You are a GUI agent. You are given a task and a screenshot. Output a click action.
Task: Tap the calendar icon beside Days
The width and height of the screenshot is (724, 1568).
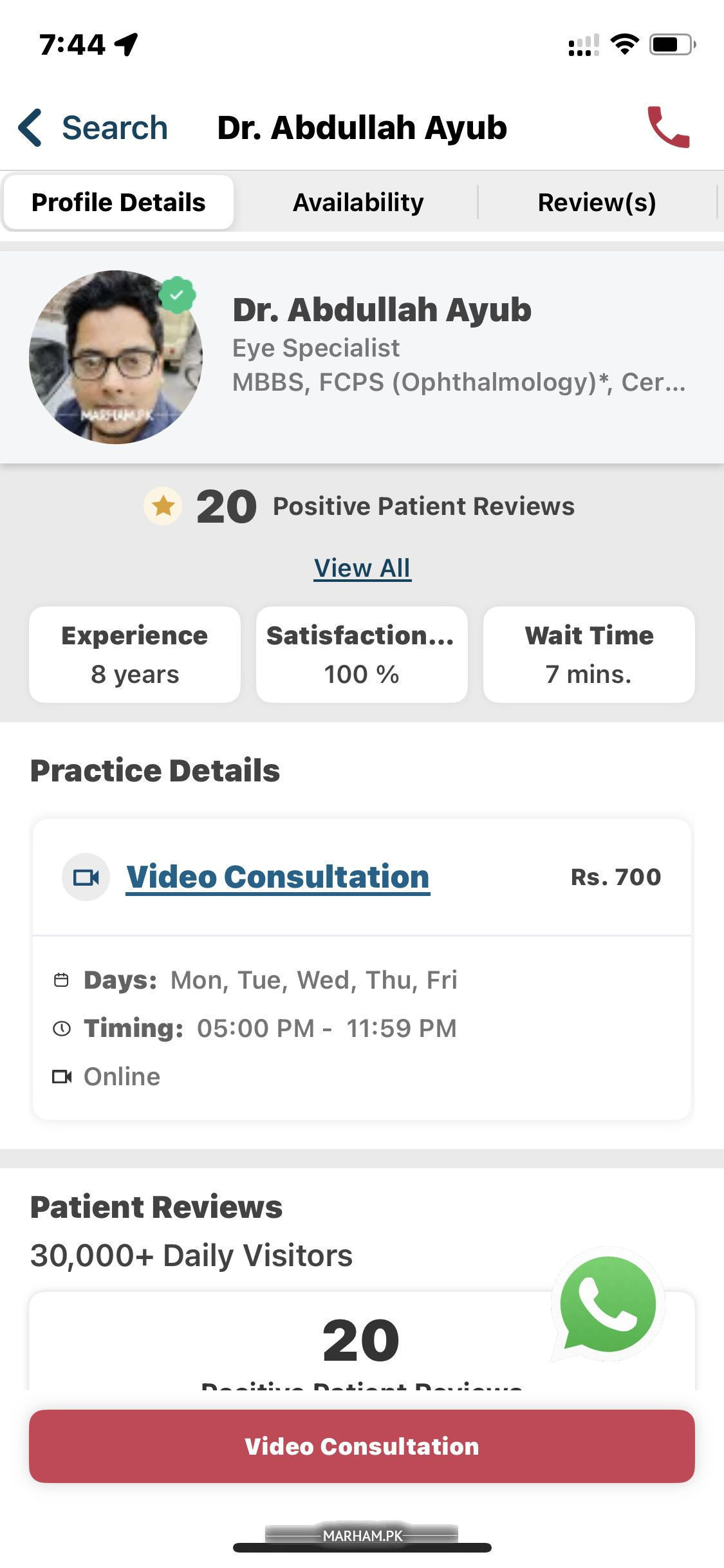pyautogui.click(x=61, y=980)
